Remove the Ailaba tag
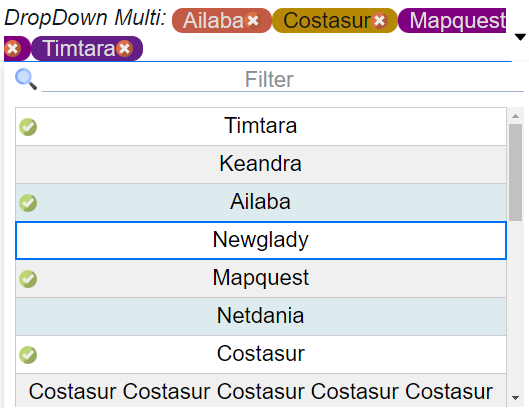 253,21
